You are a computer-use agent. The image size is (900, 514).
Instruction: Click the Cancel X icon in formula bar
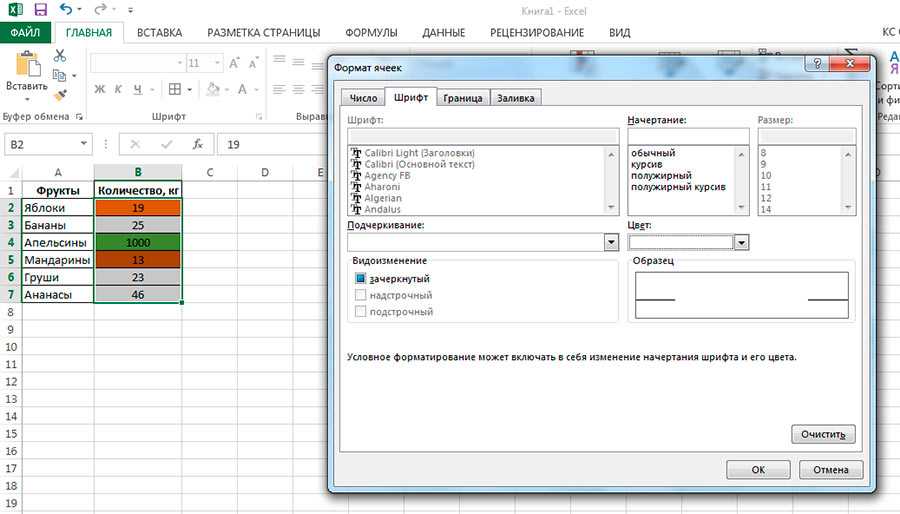point(135,144)
